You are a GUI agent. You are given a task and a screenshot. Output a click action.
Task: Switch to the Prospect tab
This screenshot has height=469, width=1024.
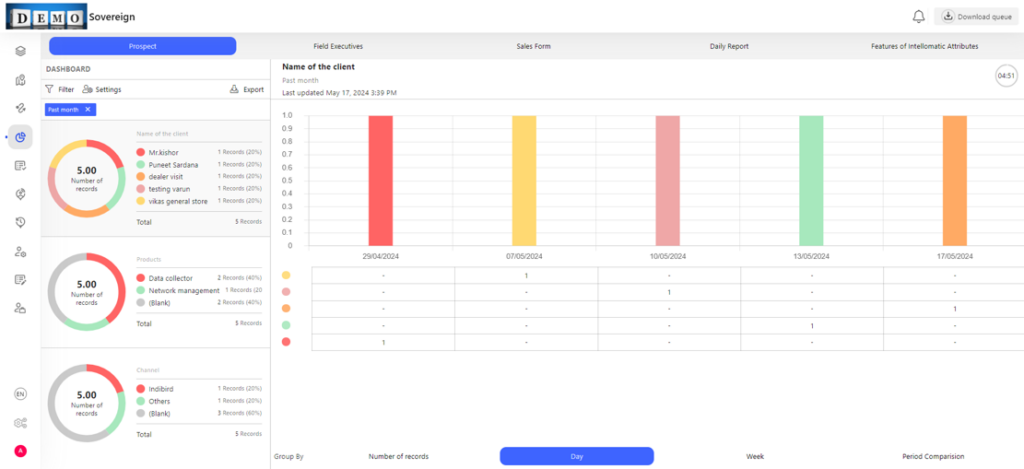pyautogui.click(x=142, y=46)
